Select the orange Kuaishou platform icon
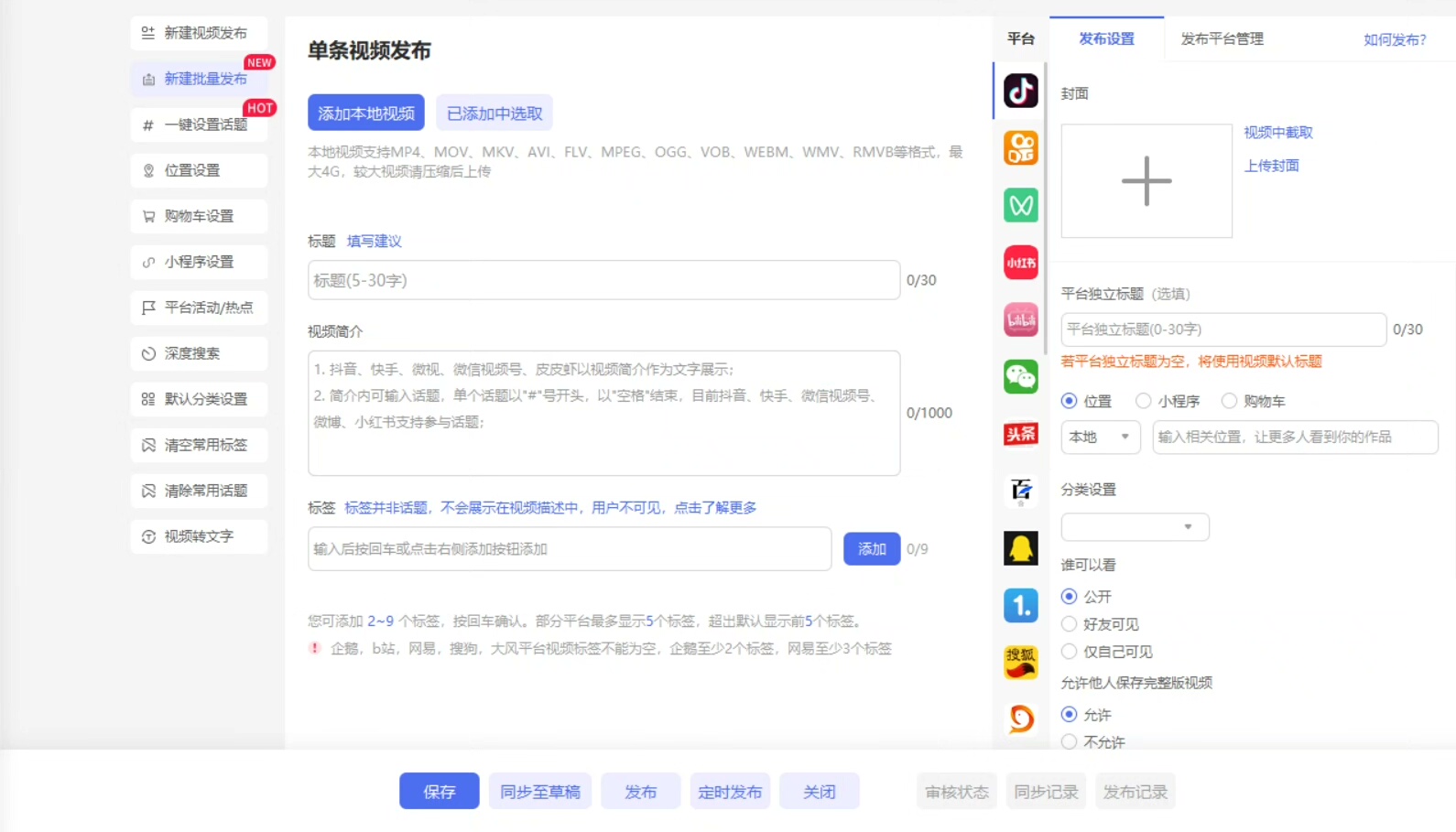 1020,148
